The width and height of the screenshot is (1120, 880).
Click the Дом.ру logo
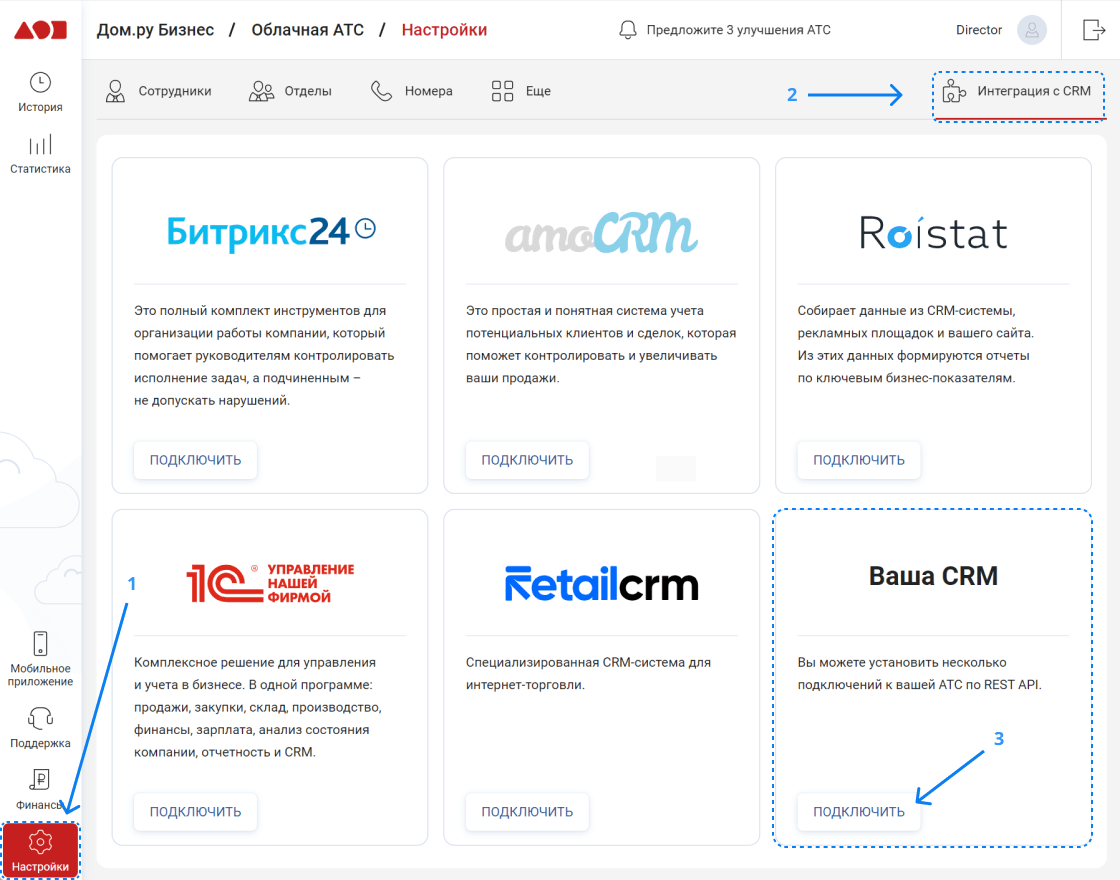pos(39,29)
